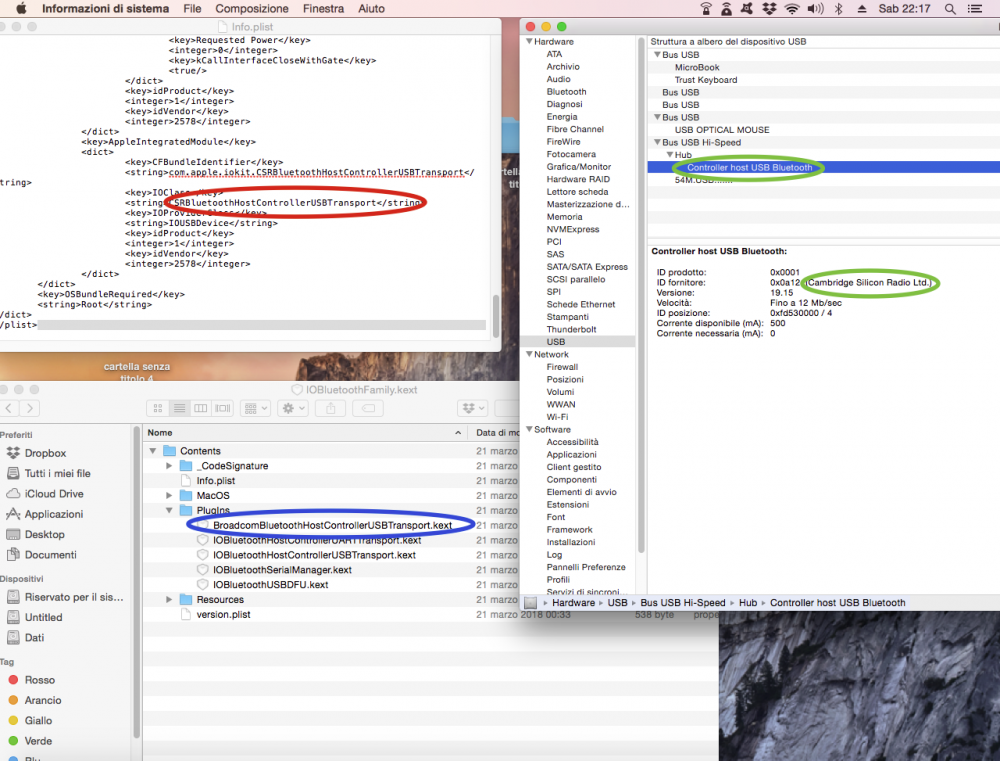Select the Arancio tag
Image resolution: width=1000 pixels, height=761 pixels.
(43, 700)
